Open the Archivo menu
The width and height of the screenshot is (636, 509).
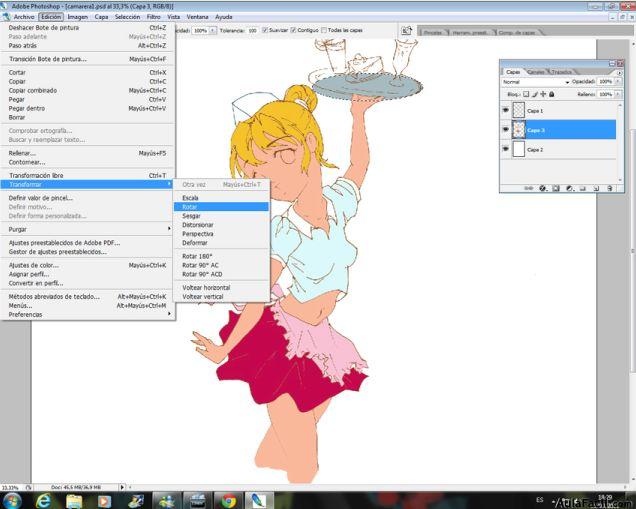point(24,17)
